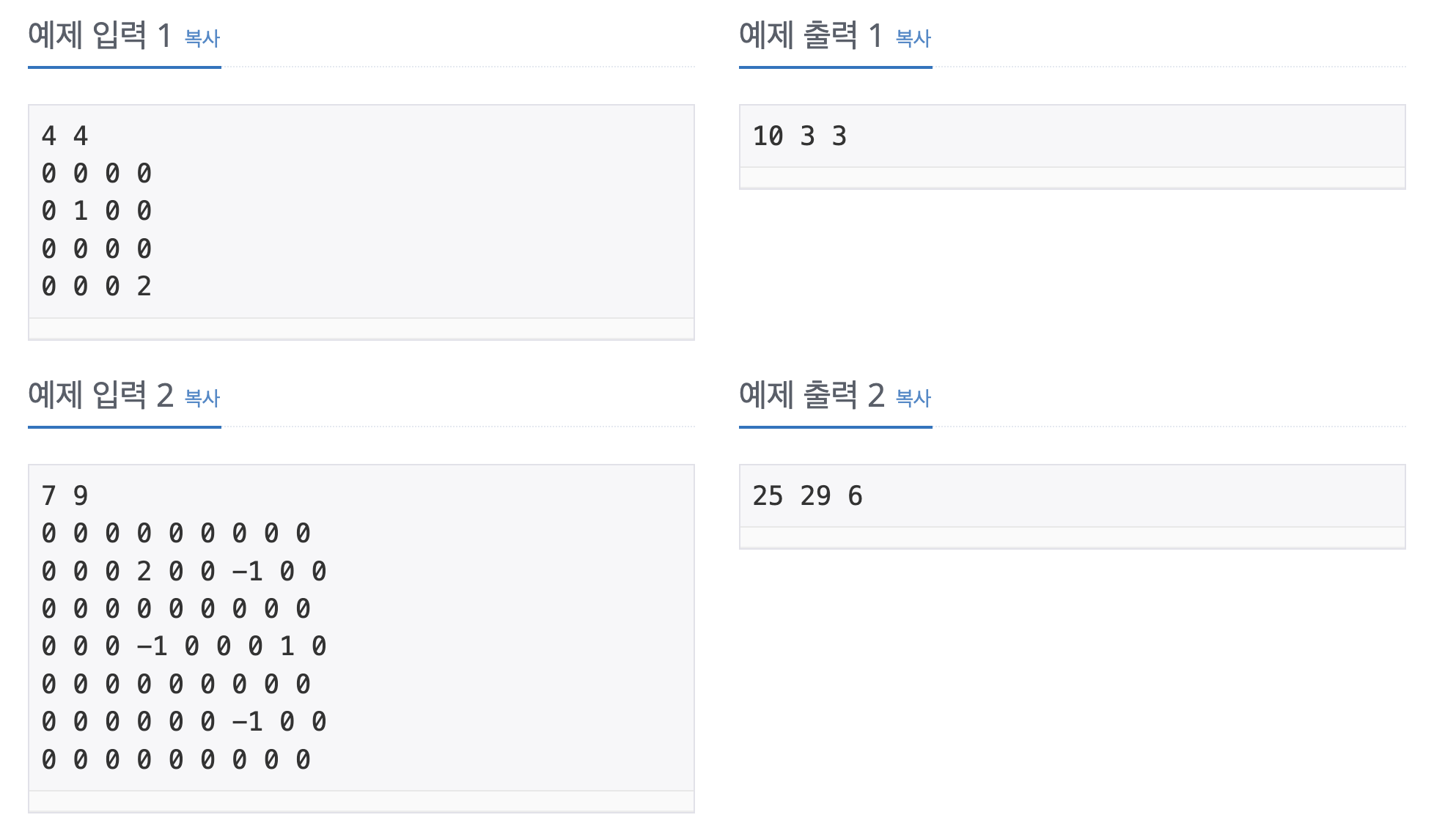Screen dimensions: 1456x834
Task: Click the '7 9' first input line
Action: (x=65, y=496)
